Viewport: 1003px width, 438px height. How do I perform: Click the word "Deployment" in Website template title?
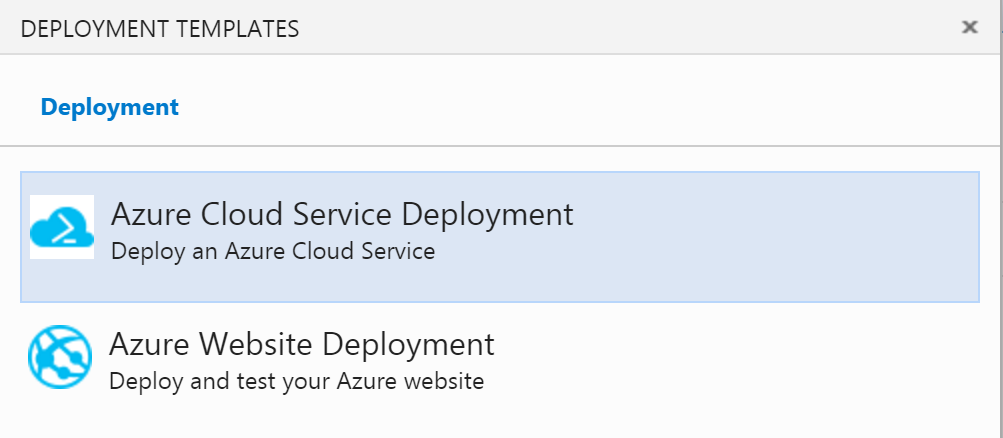pyautogui.click(x=408, y=346)
